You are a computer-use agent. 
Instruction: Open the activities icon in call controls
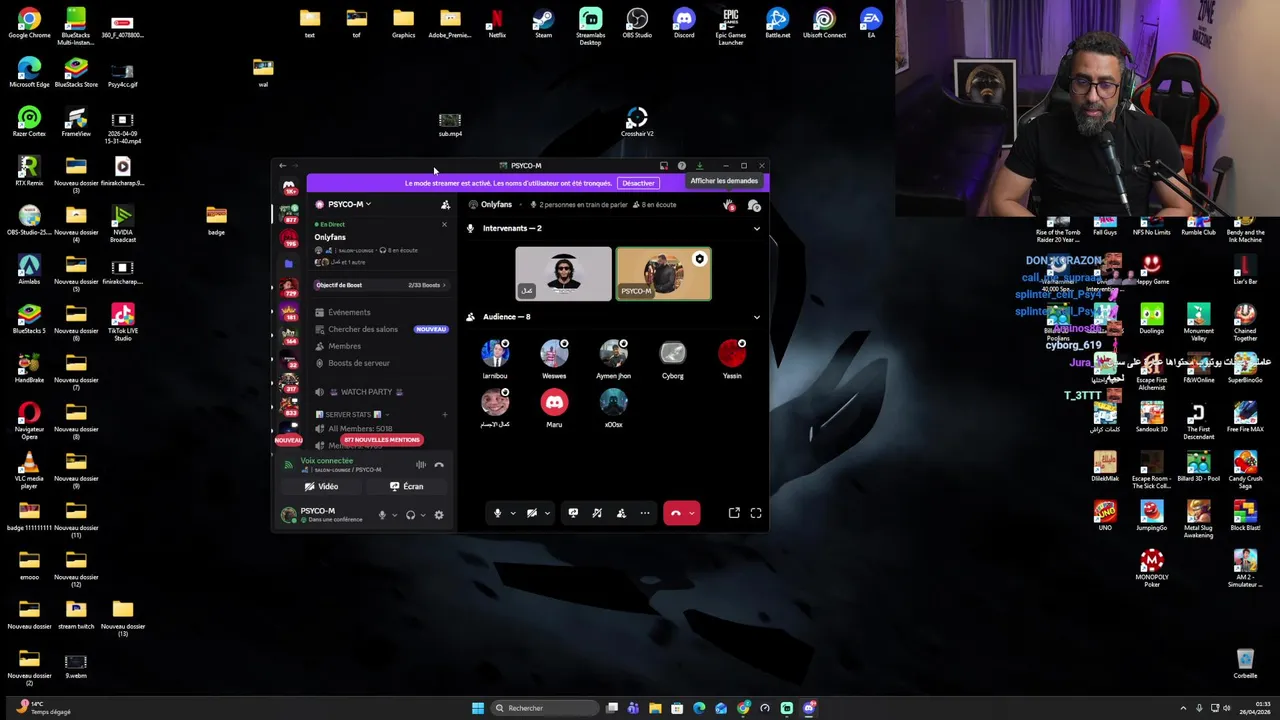(621, 513)
